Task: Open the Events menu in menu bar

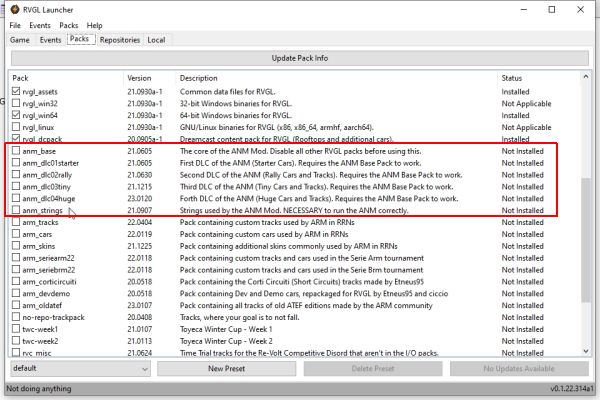Action: click(x=40, y=25)
